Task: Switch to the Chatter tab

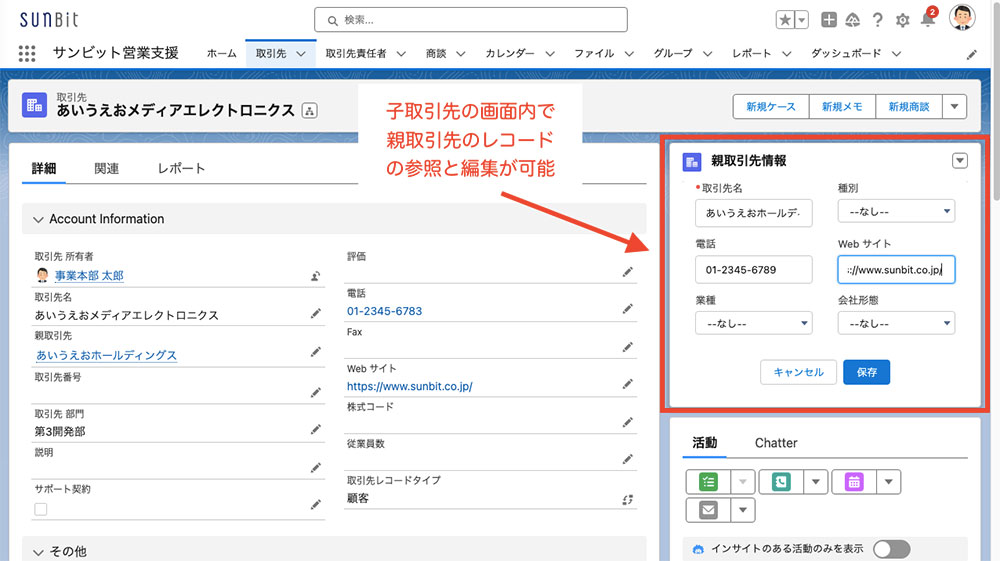Action: click(776, 443)
